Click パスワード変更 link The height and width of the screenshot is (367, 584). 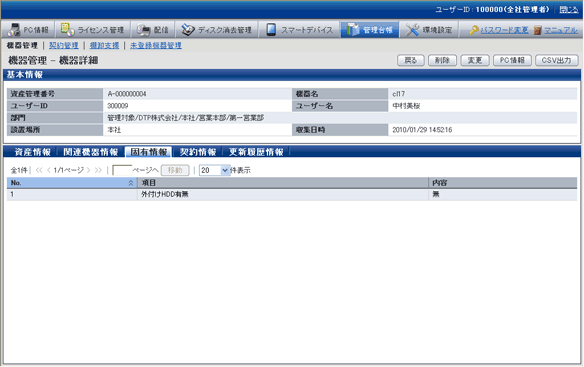click(x=504, y=30)
